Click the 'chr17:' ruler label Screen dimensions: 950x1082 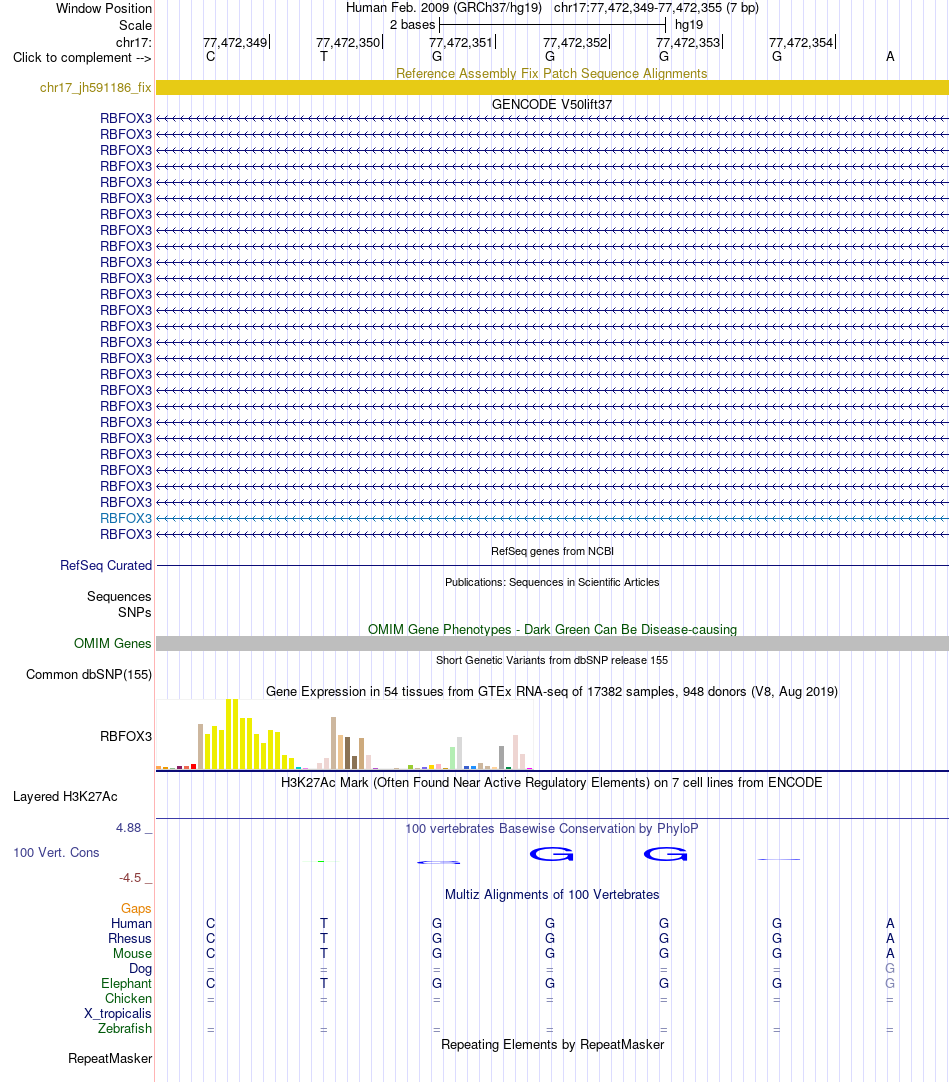(x=134, y=43)
